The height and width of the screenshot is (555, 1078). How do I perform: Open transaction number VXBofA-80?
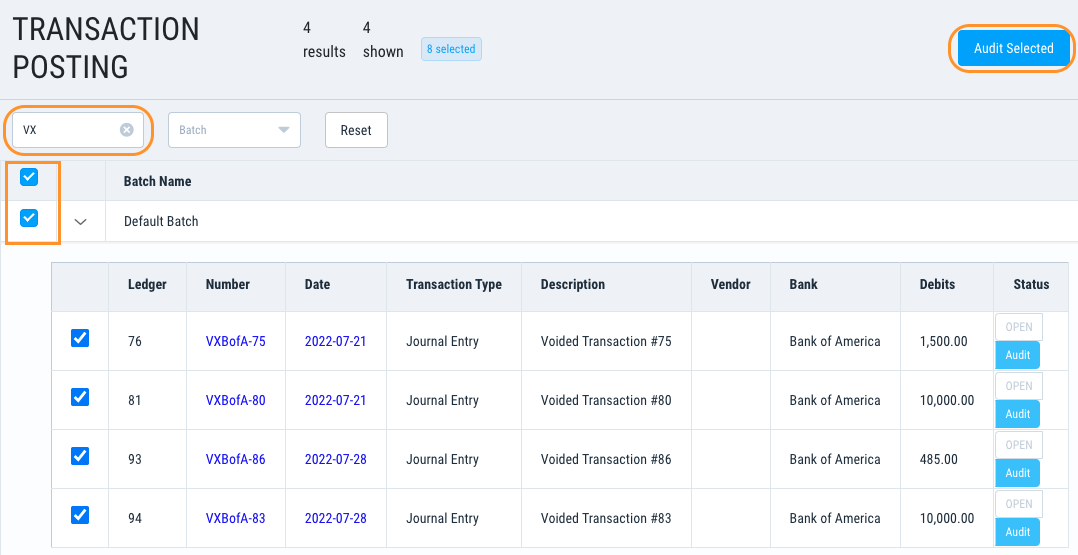point(235,400)
